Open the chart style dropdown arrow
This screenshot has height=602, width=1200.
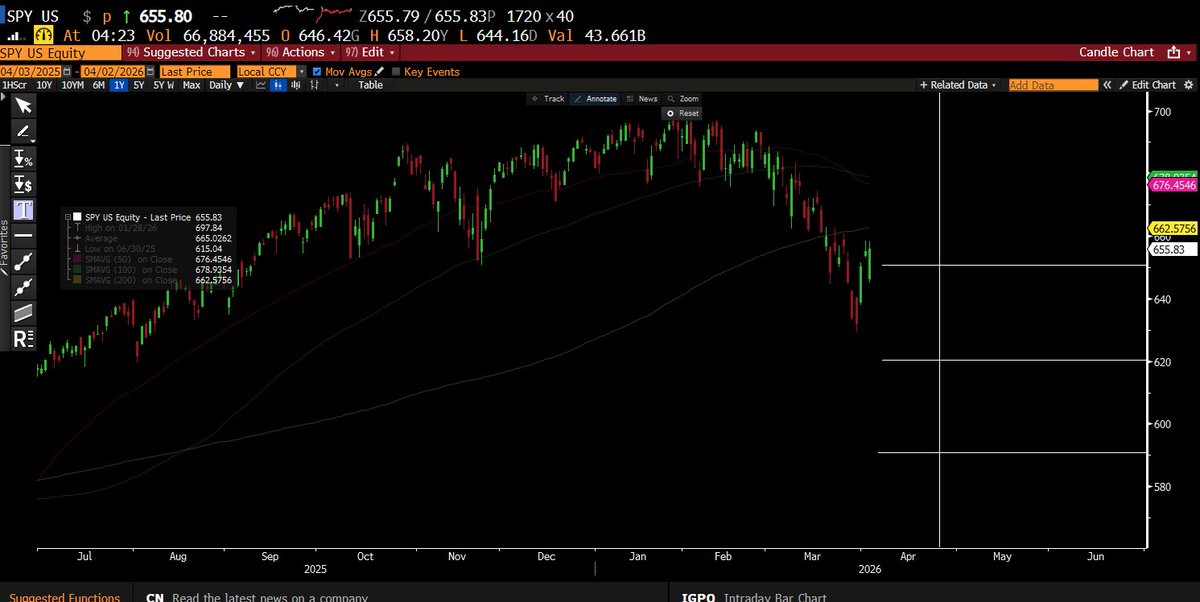pos(337,85)
